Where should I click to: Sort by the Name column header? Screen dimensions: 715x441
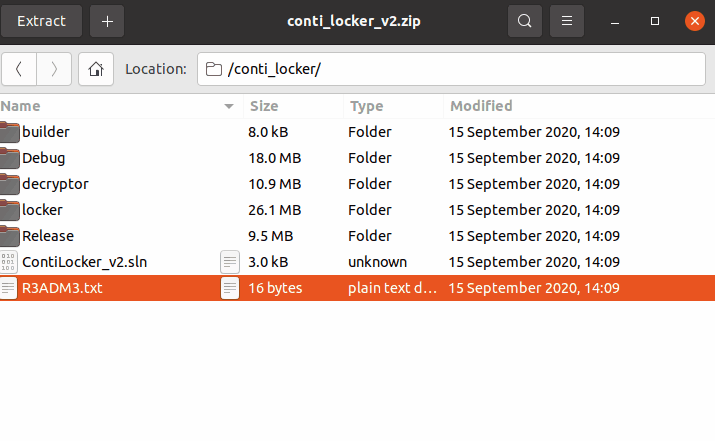click(110, 106)
